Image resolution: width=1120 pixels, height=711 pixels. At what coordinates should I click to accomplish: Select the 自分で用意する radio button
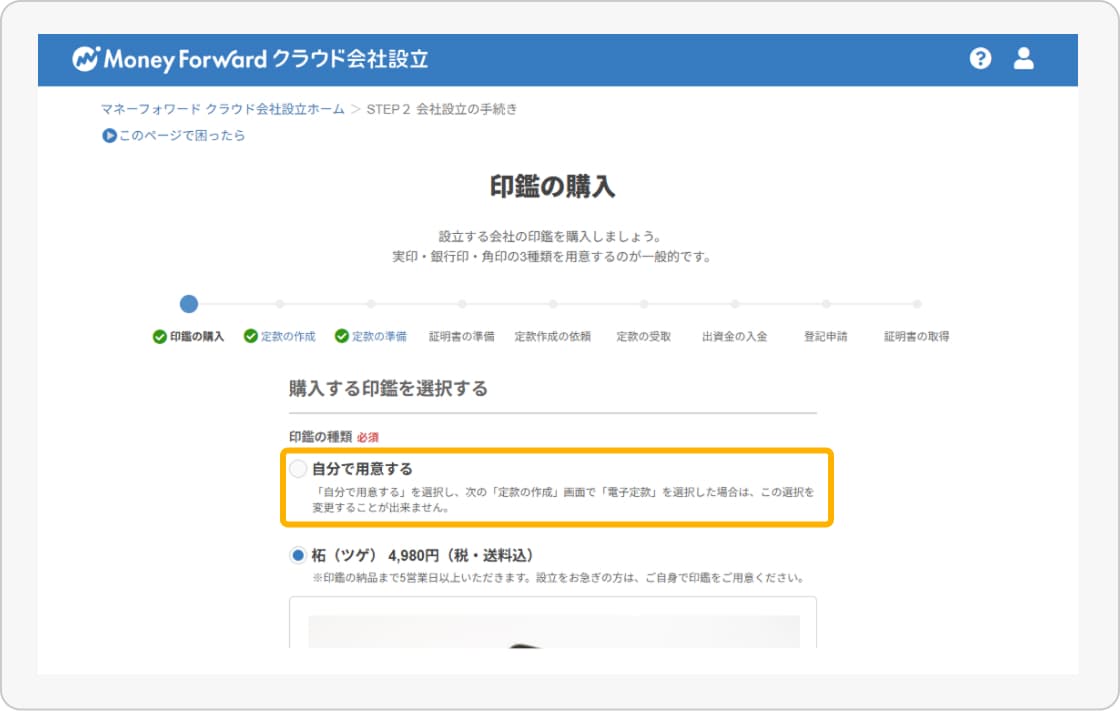click(298, 469)
